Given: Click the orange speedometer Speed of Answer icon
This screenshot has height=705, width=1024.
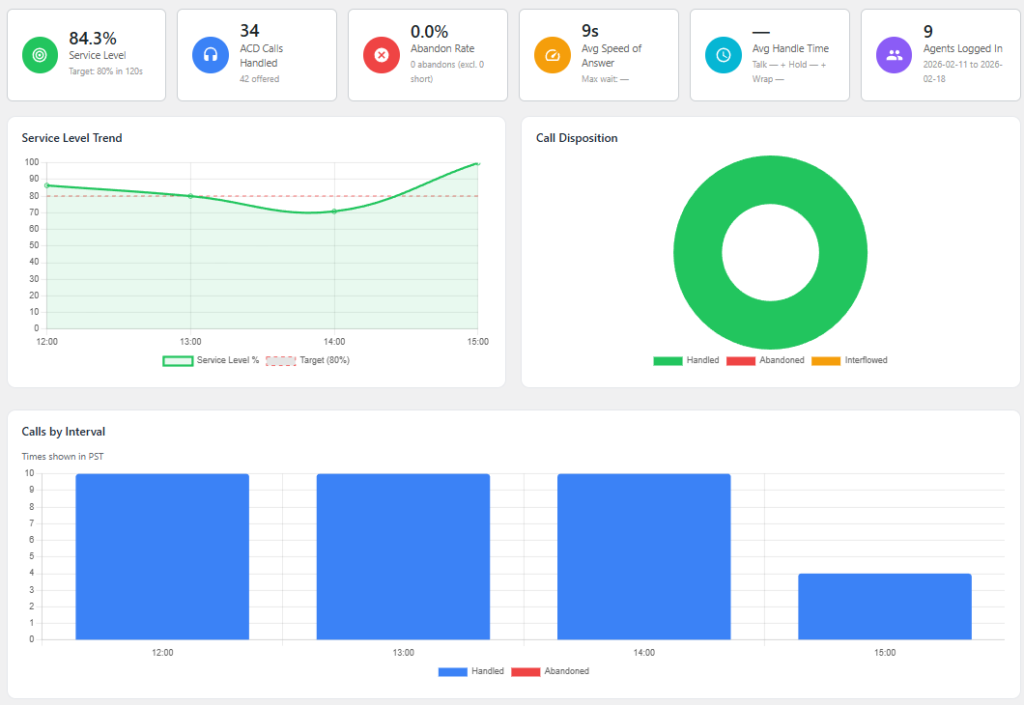Looking at the screenshot, I should point(552,55).
